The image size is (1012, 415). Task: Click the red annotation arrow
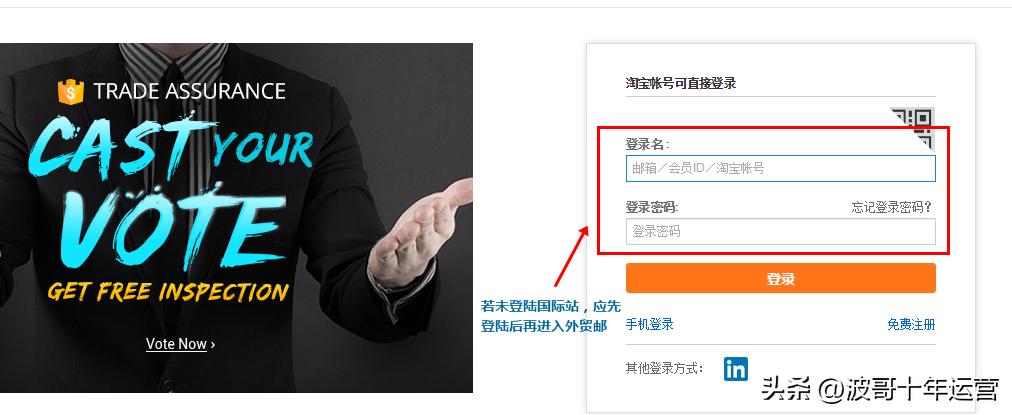click(572, 256)
